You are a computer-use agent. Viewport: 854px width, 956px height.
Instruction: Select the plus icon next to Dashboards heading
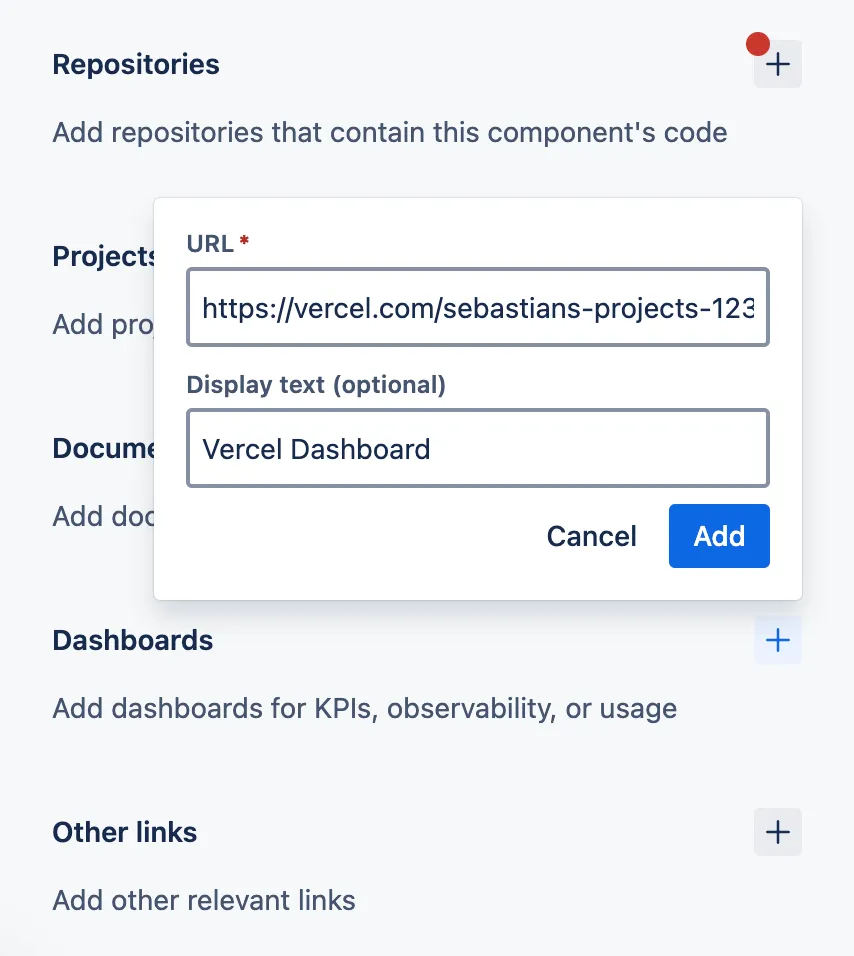point(777,640)
